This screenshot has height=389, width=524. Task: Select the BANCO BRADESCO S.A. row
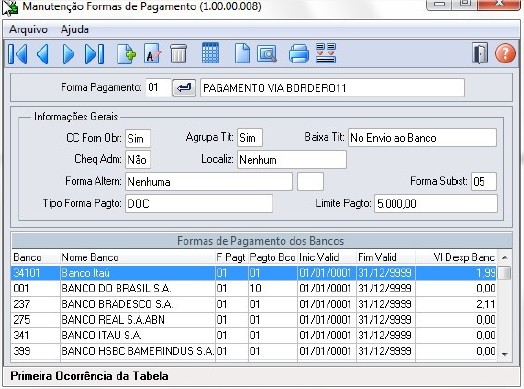[254, 304]
